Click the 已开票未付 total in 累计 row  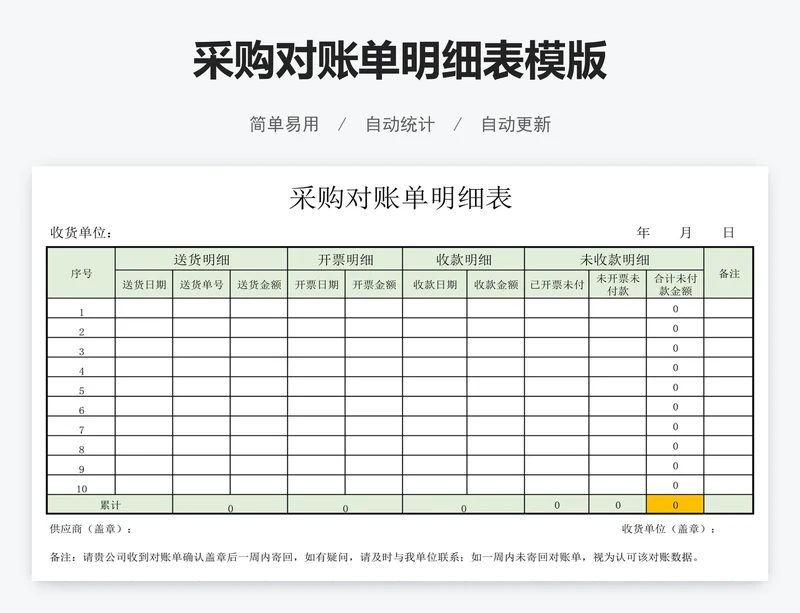pos(557,505)
